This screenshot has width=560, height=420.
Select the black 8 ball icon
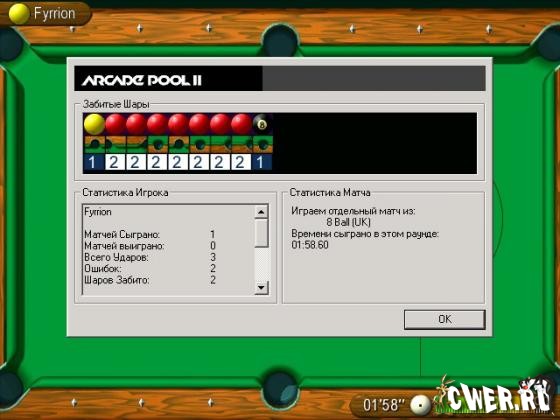point(262,124)
